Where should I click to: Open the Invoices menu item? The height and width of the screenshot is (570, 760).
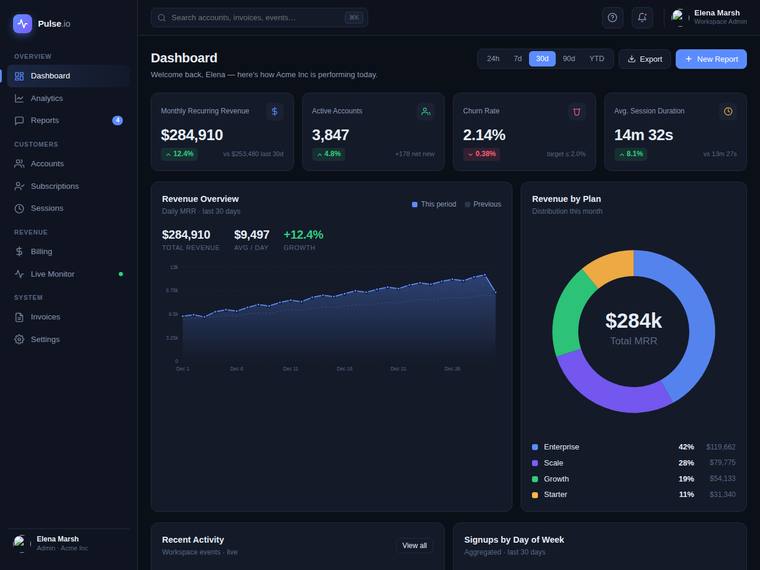click(69, 317)
